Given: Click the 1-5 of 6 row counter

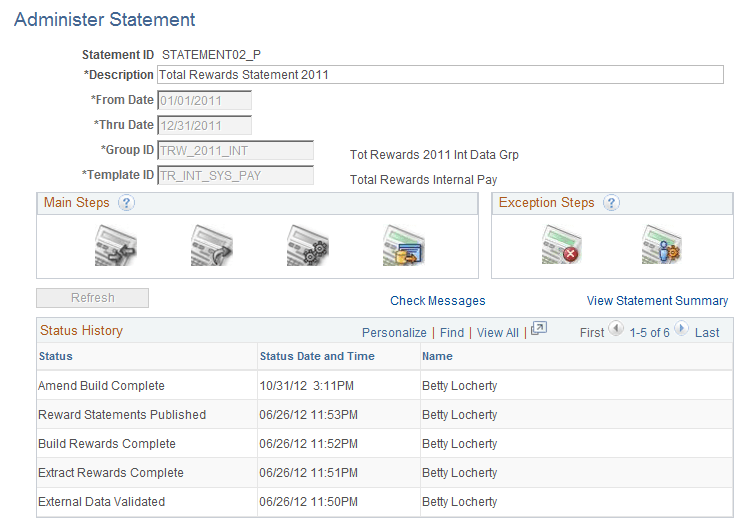Looking at the screenshot, I should [649, 333].
